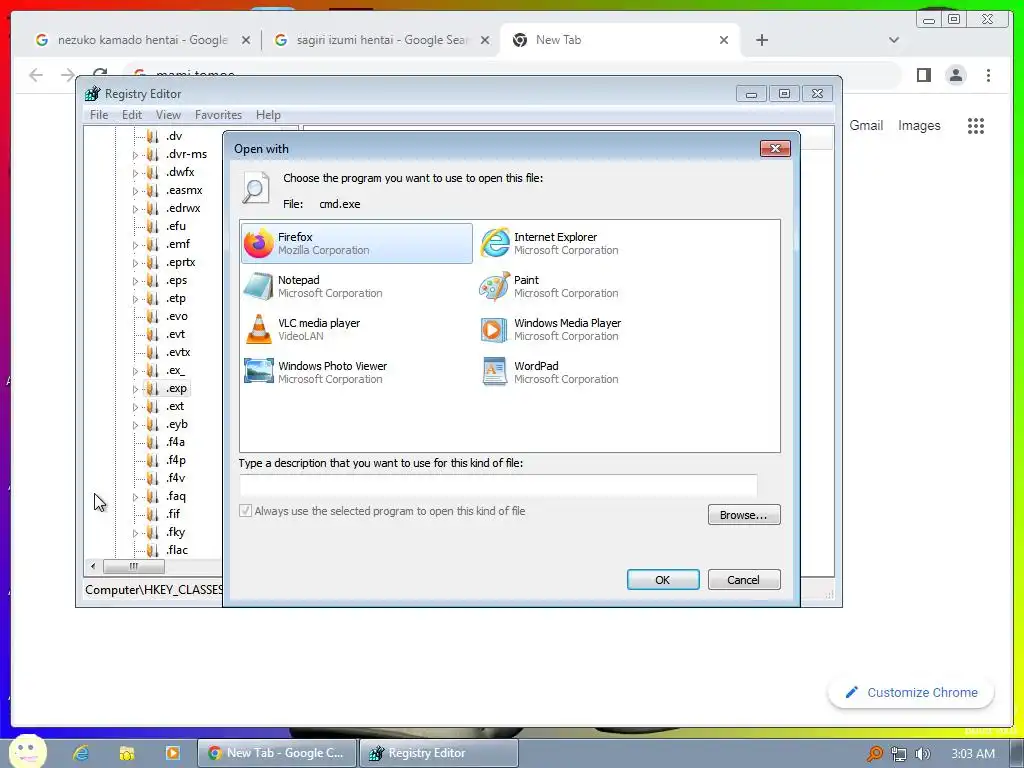The image size is (1024, 768).
Task: Choose WordPad from the list
Action: [549, 373]
